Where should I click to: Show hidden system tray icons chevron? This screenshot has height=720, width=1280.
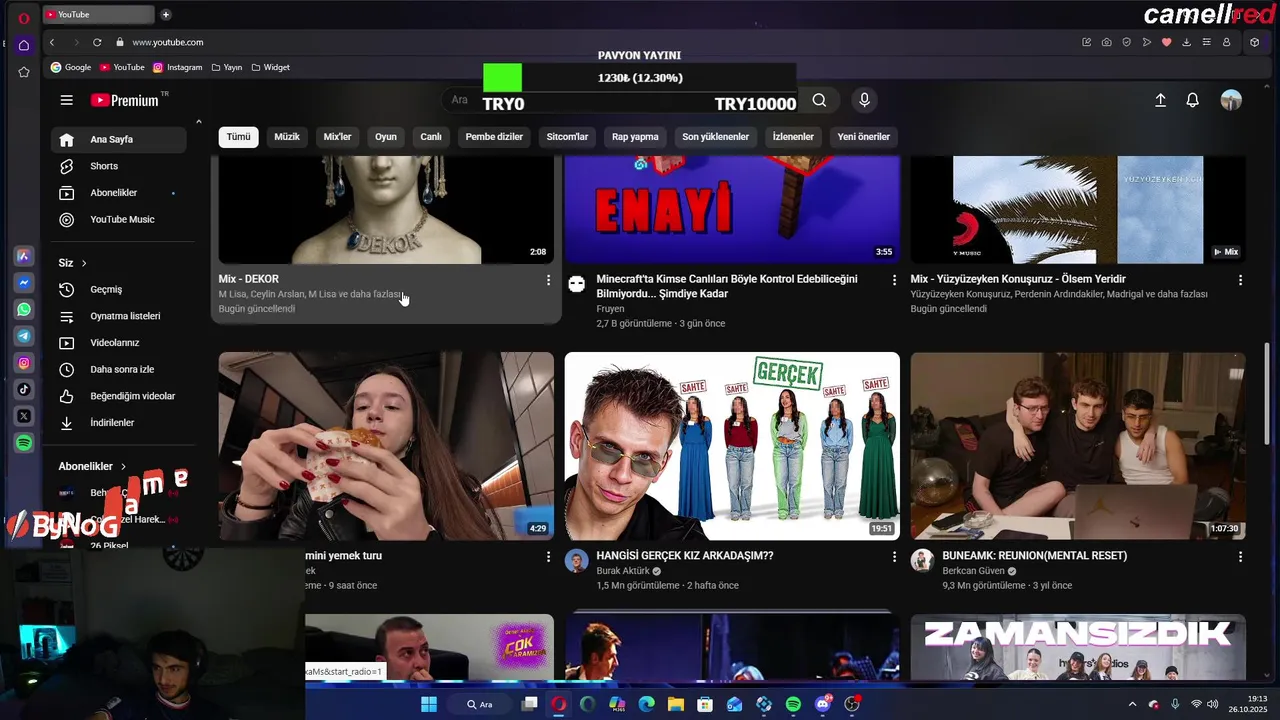pyautogui.click(x=1132, y=704)
